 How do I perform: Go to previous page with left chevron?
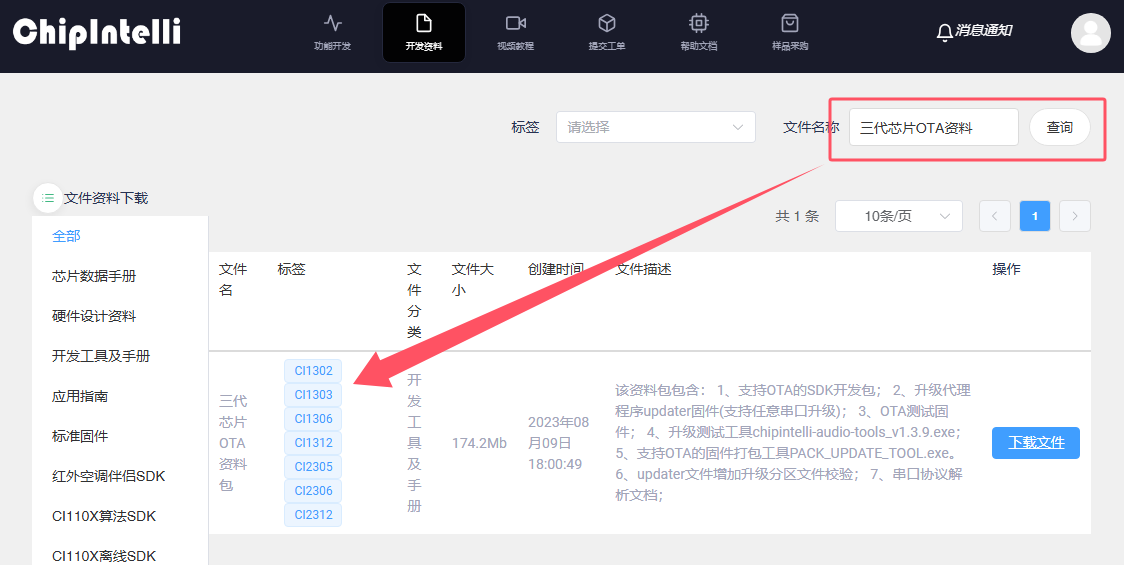click(x=995, y=216)
